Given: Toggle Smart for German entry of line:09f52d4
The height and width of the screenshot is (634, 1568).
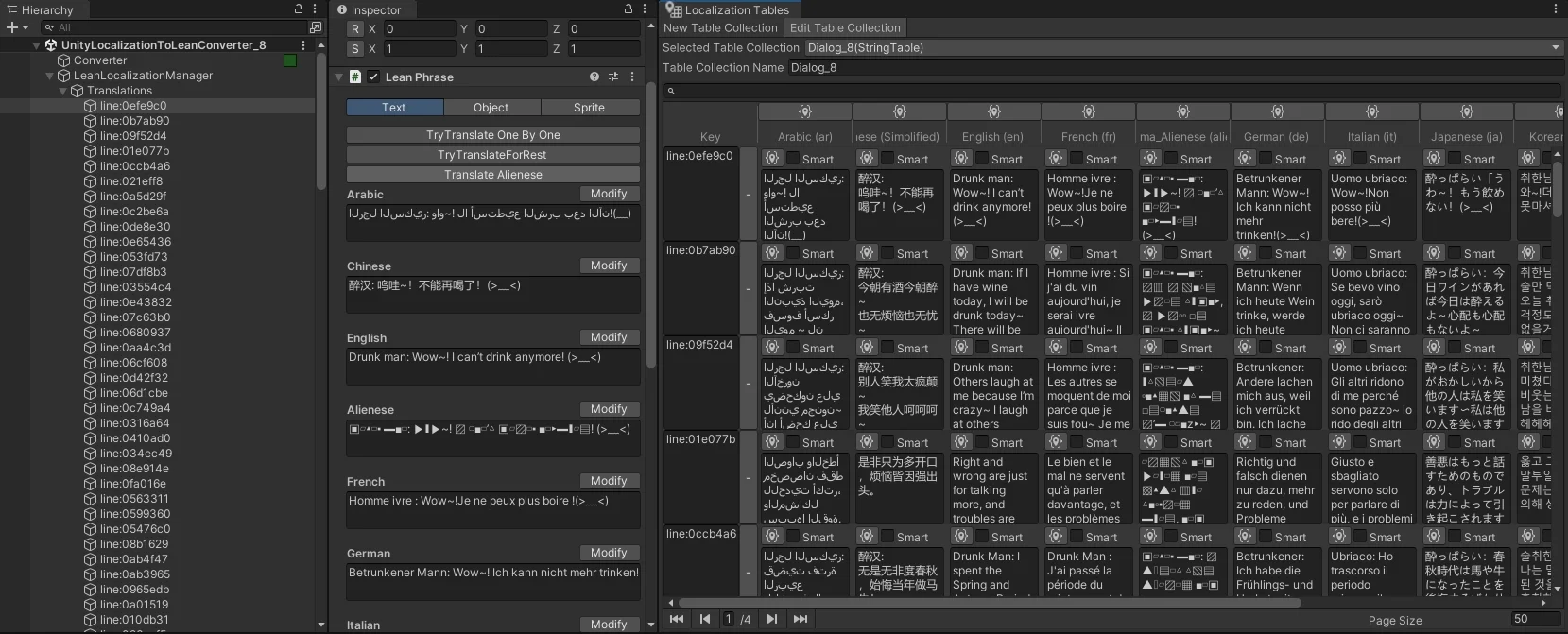Looking at the screenshot, I should [x=1266, y=348].
